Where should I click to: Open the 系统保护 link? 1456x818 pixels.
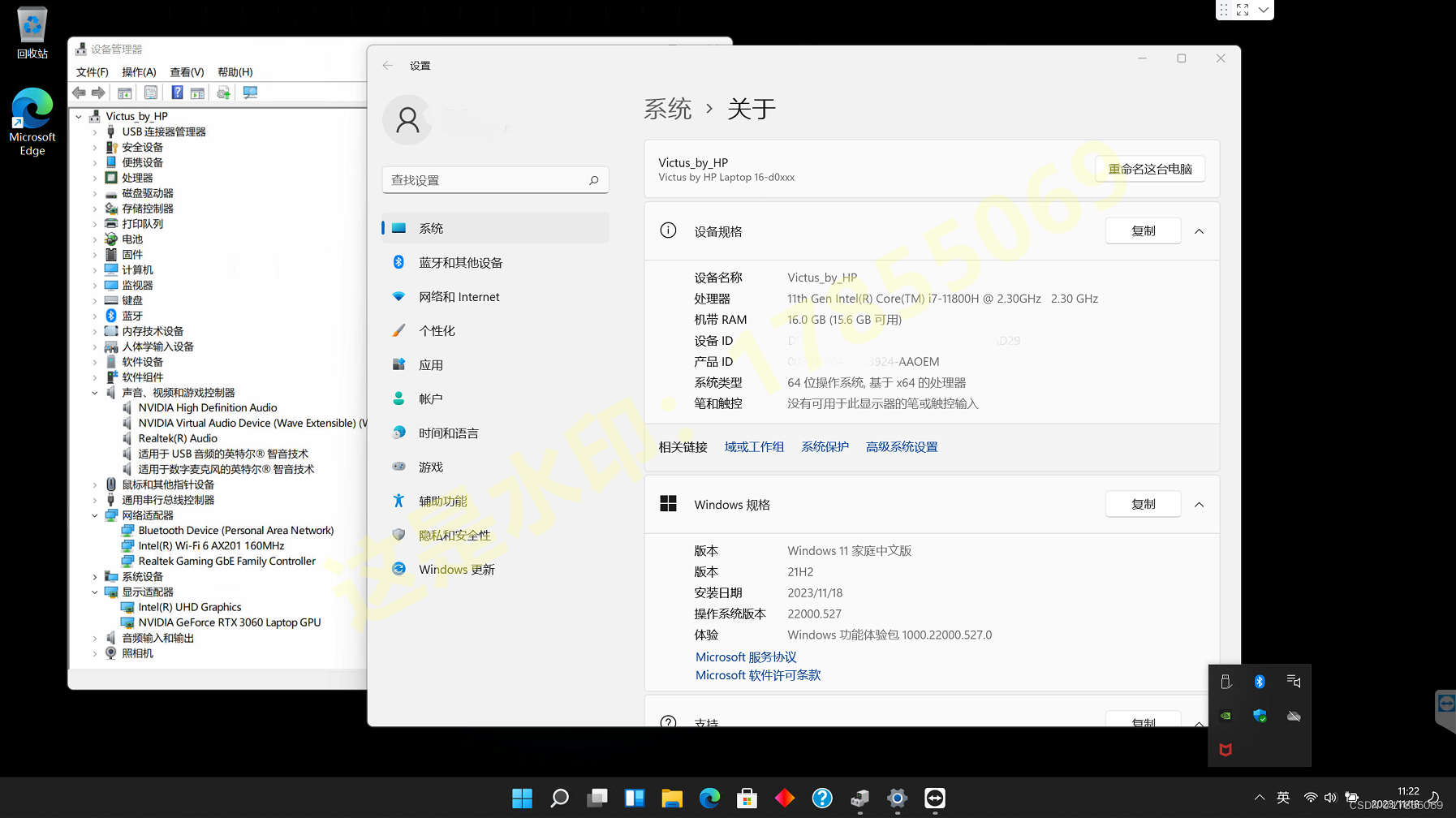(825, 447)
